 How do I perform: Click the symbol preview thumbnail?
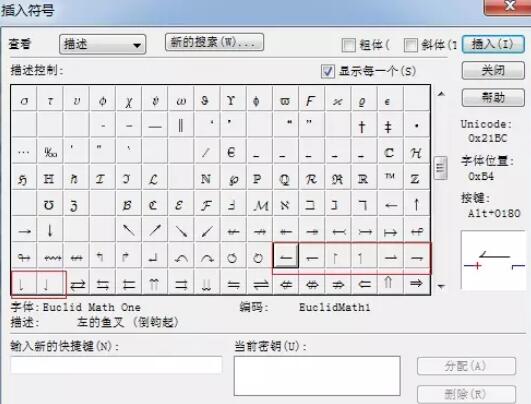click(x=494, y=260)
